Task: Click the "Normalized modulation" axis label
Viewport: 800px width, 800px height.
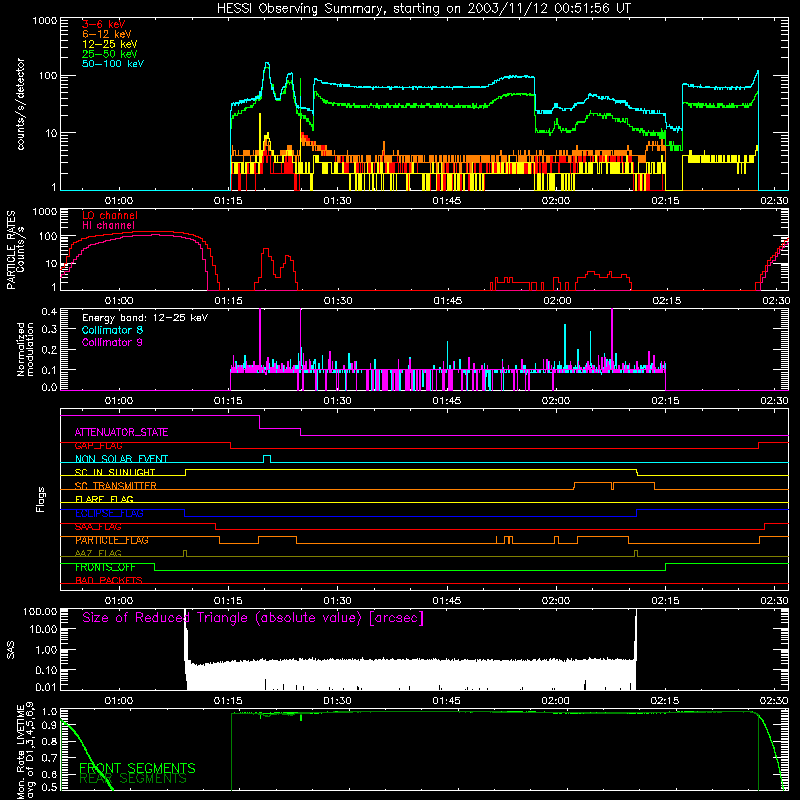Action: [25, 349]
